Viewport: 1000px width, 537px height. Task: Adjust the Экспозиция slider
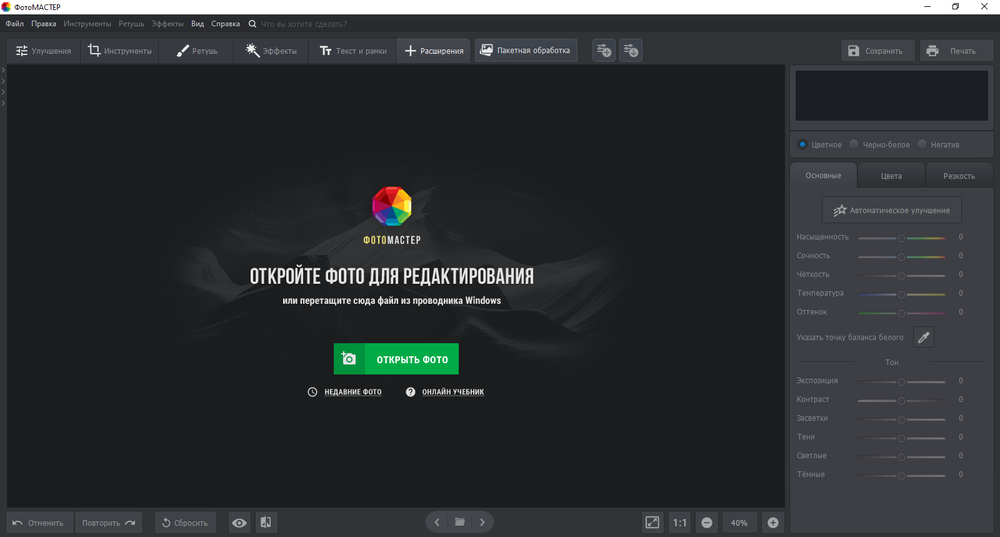coord(901,382)
